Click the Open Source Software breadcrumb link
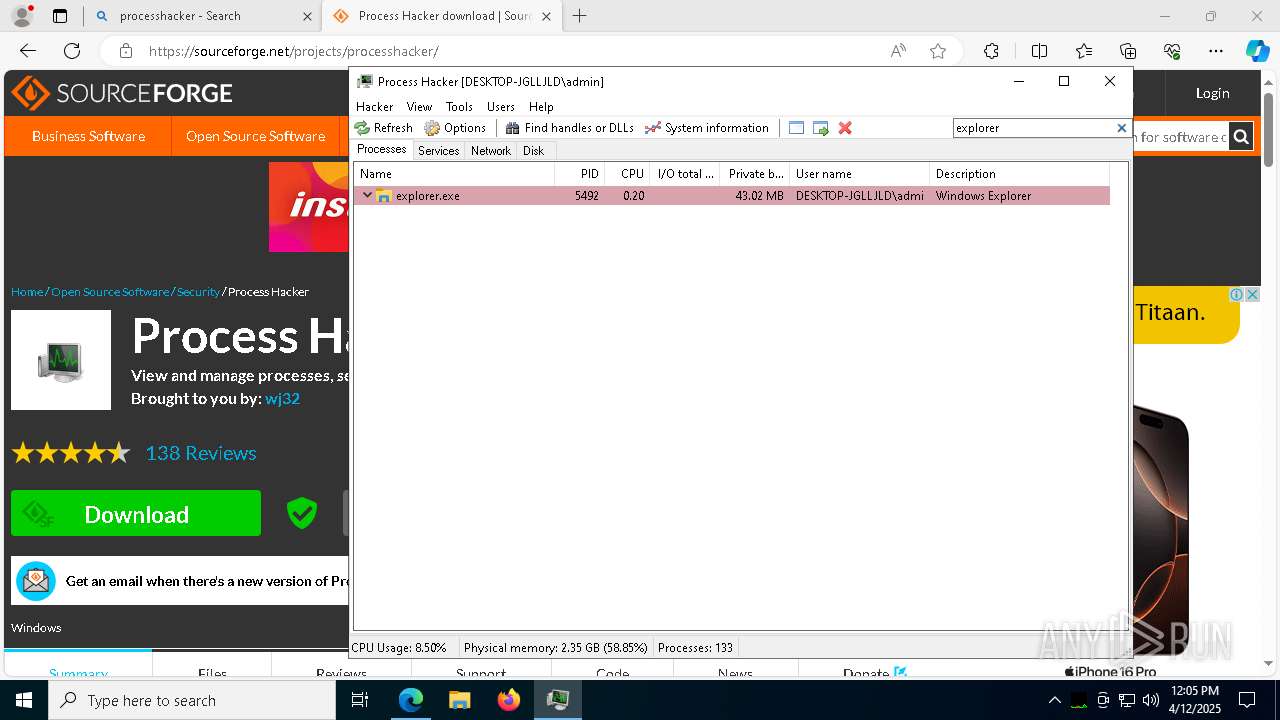This screenshot has height=720, width=1280. [x=110, y=292]
